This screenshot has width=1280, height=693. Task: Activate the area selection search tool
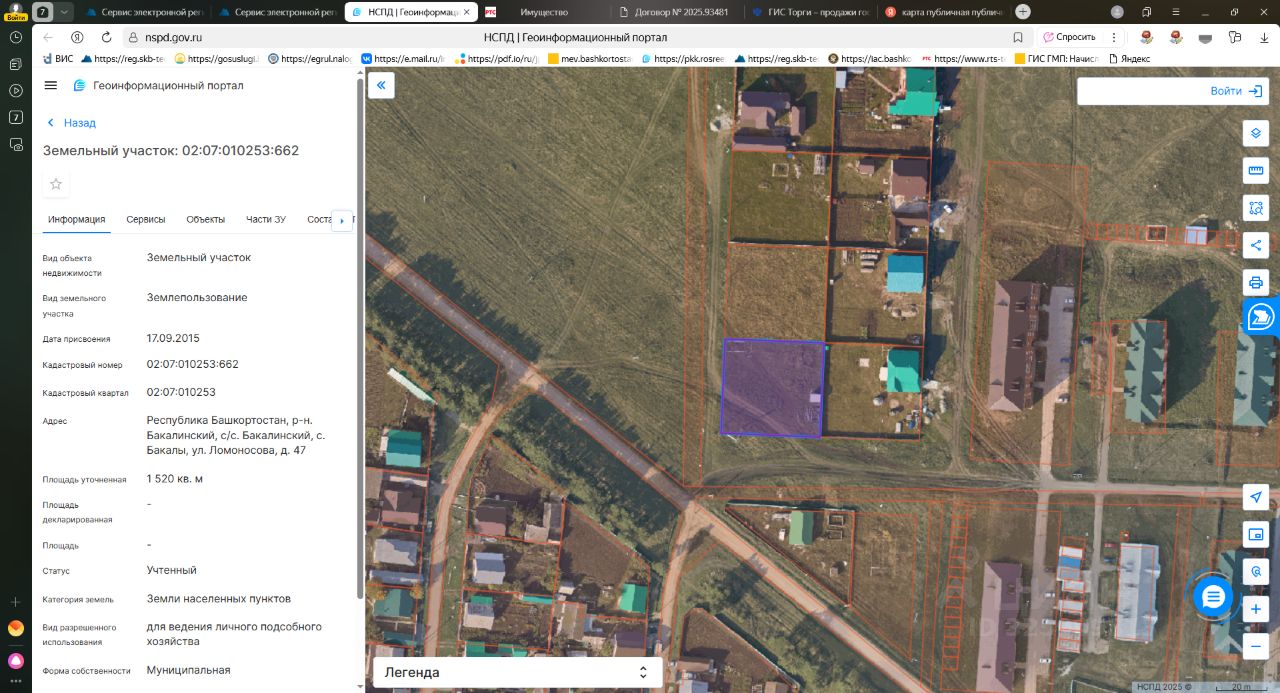click(x=1256, y=208)
